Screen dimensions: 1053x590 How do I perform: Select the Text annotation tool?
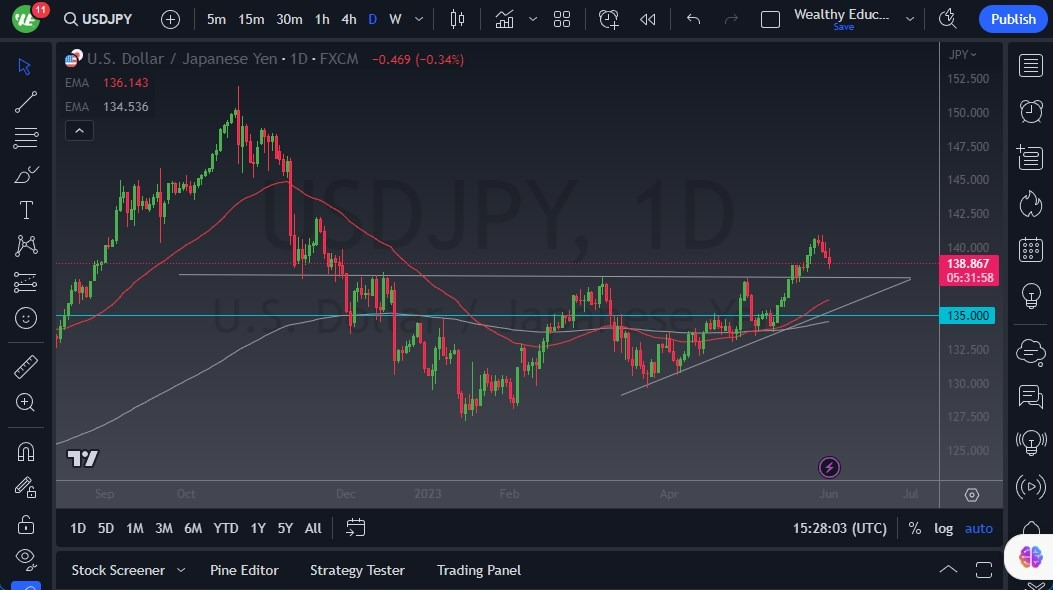(25, 210)
